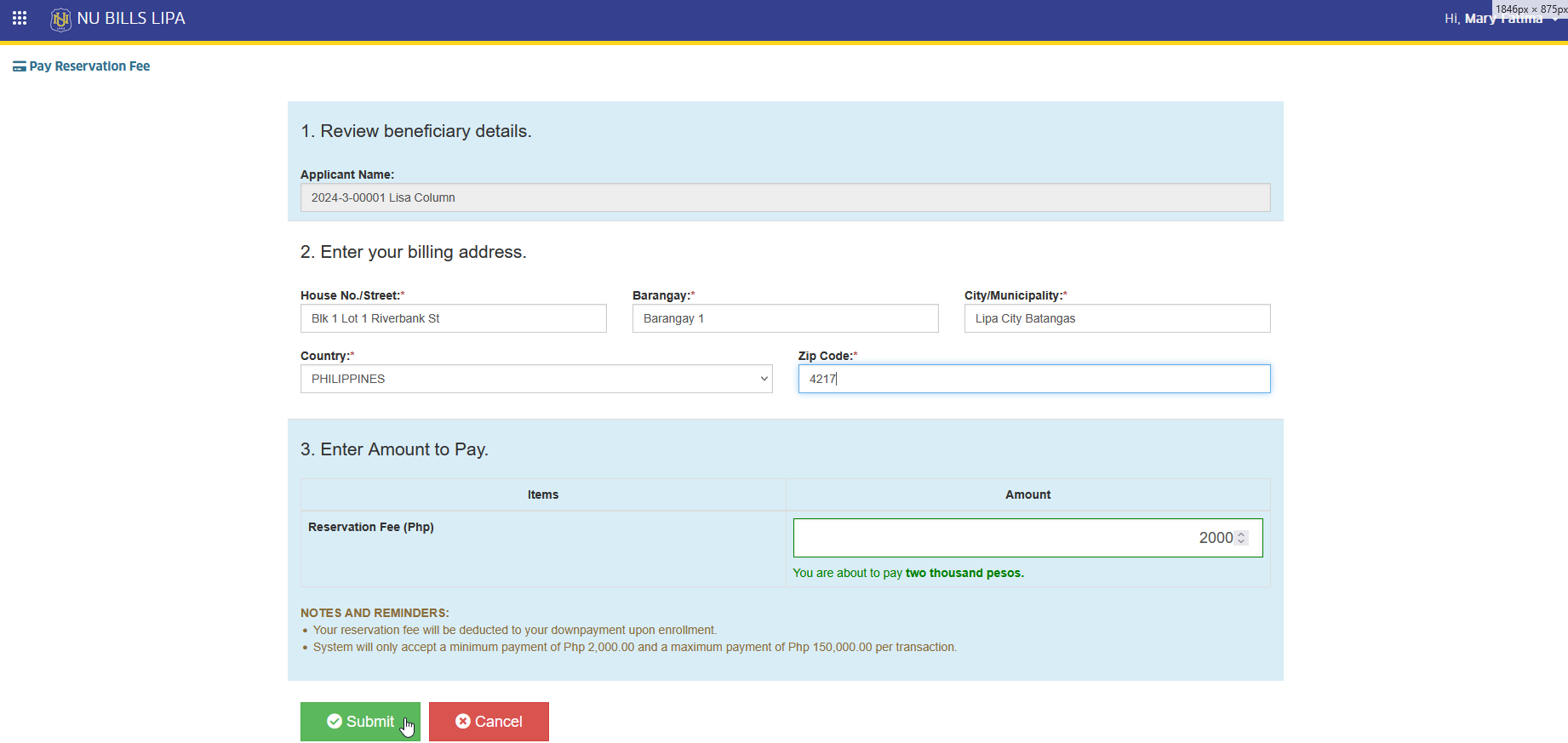Edit the City/Municipality field
Image resolution: width=1568 pixels, height=743 pixels.
tap(1117, 318)
